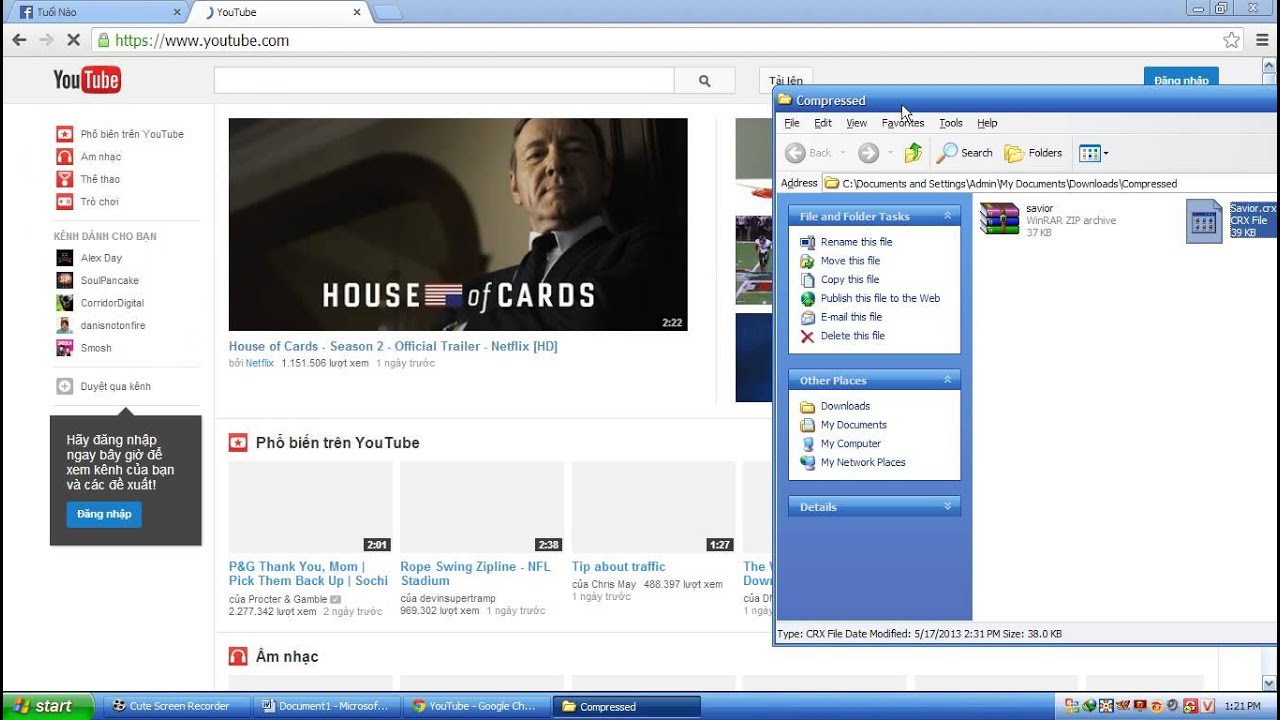Click the Đăng nhập button in YouTube header
Image resolution: width=1280 pixels, height=720 pixels.
coord(1181,80)
